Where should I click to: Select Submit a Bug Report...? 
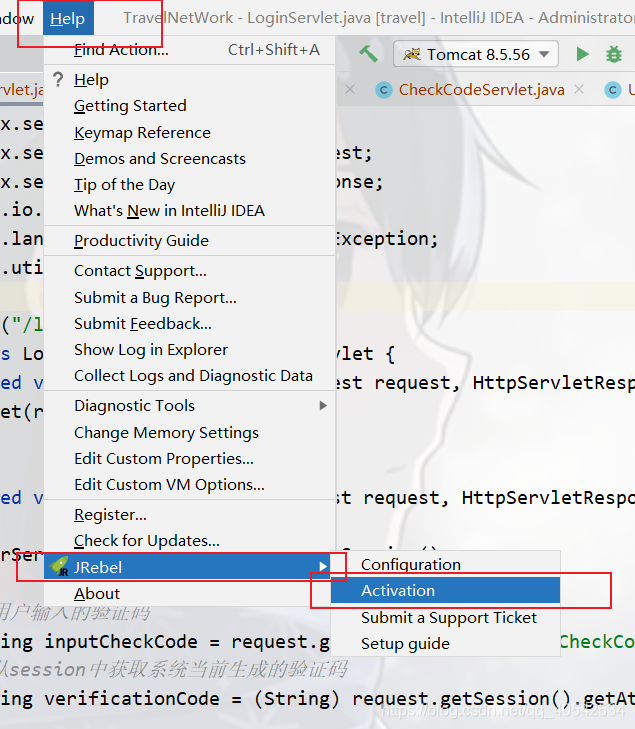(190, 298)
